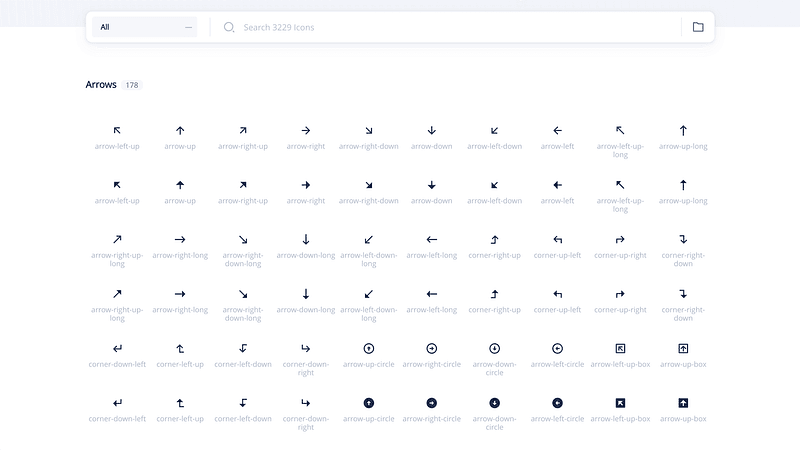Pick the thin-line corner-up-right icon

tap(620, 239)
